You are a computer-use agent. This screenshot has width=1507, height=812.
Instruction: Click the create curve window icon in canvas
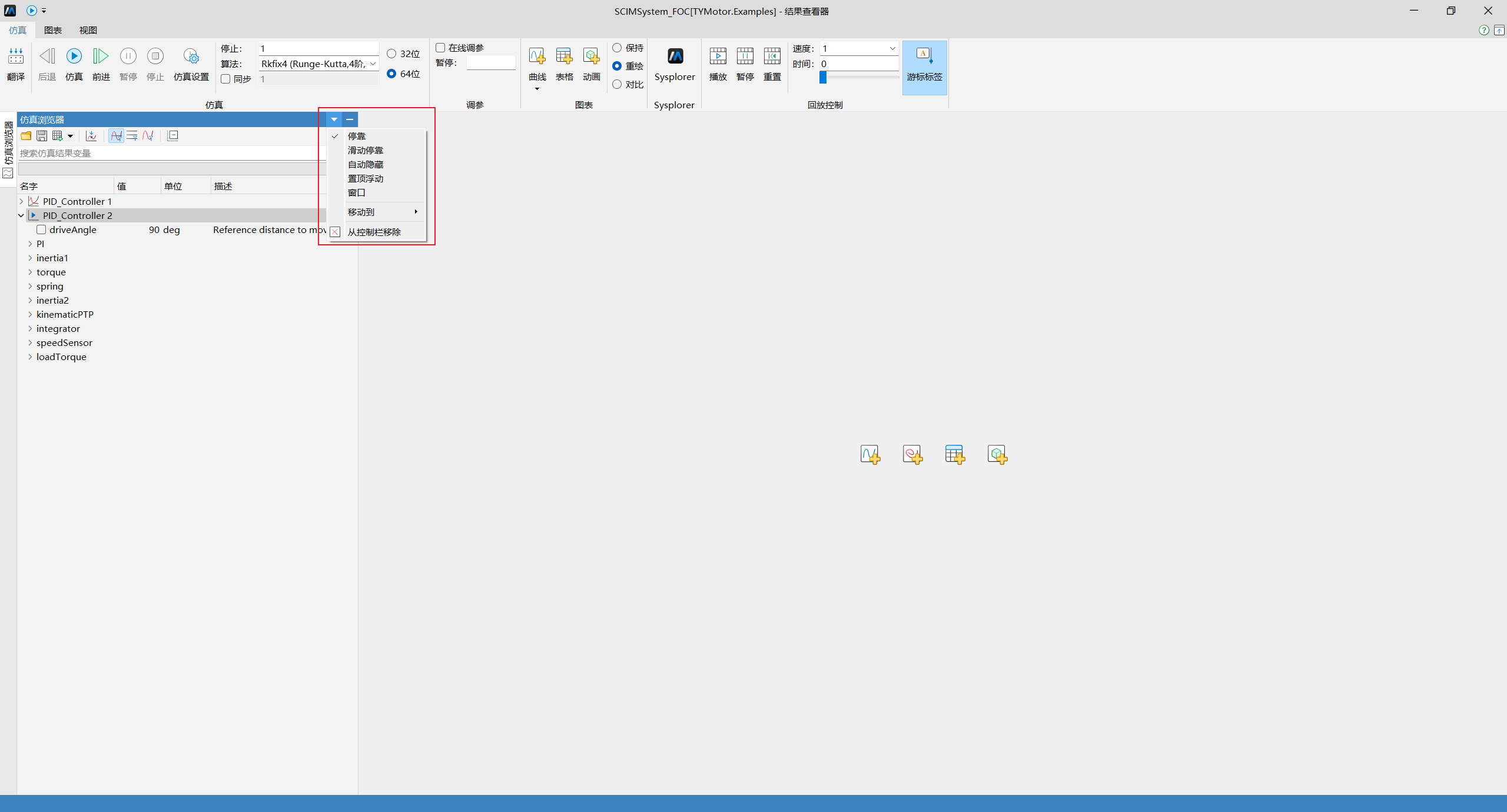tap(870, 454)
